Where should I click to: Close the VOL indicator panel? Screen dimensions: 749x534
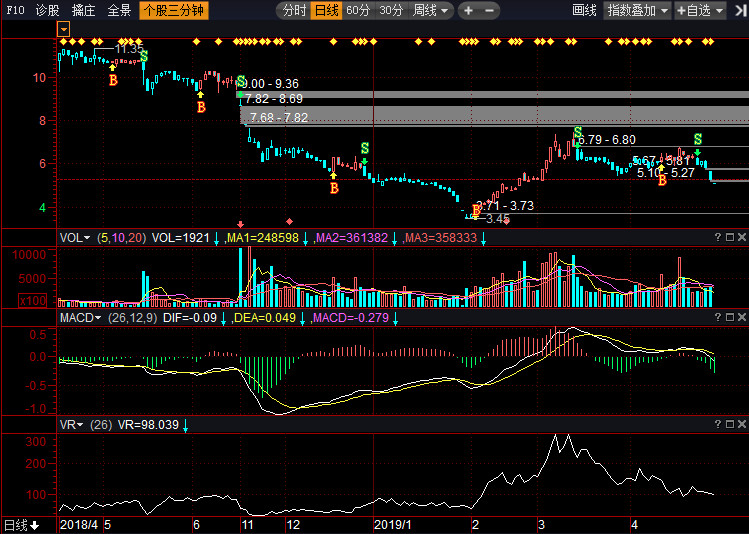tap(741, 237)
